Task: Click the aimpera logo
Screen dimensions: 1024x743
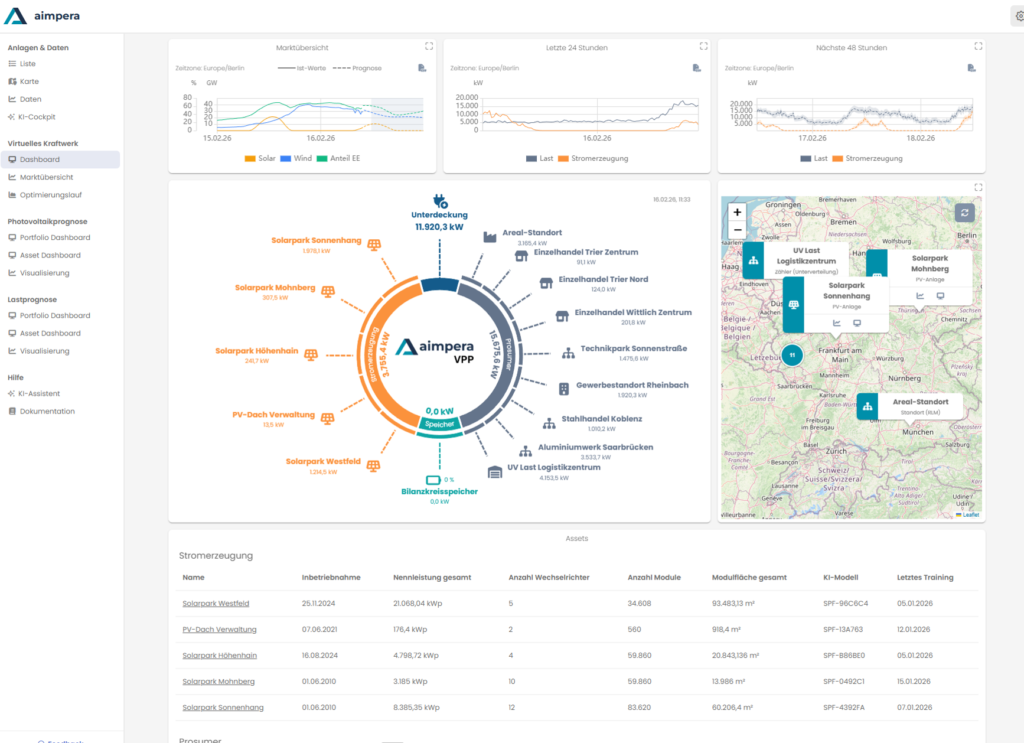Action: coord(42,16)
